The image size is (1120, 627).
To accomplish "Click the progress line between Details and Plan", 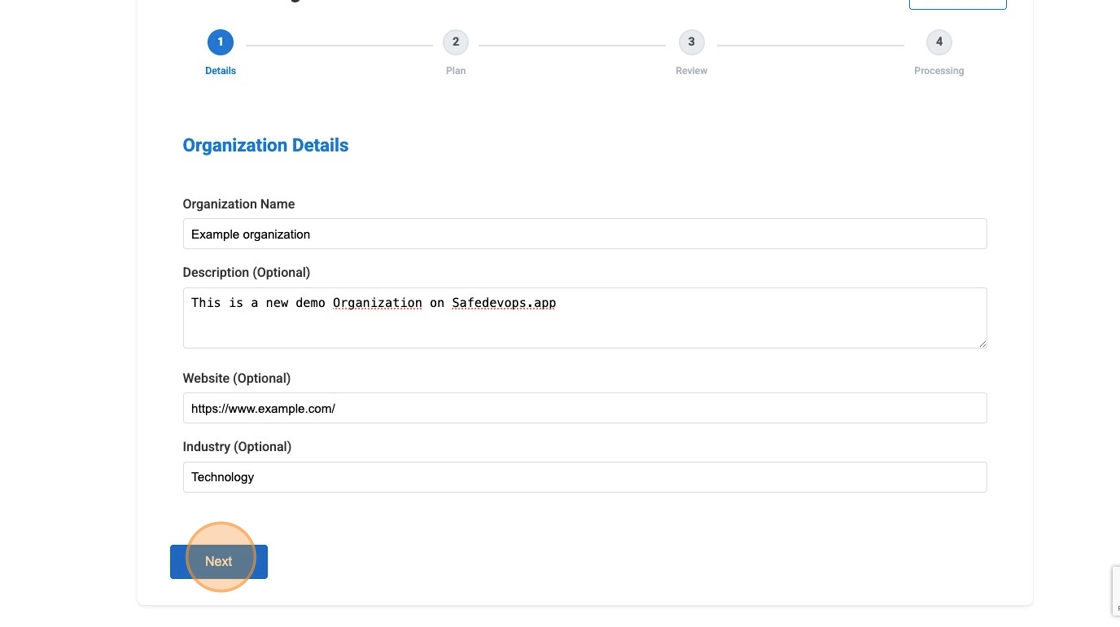I will point(340,43).
